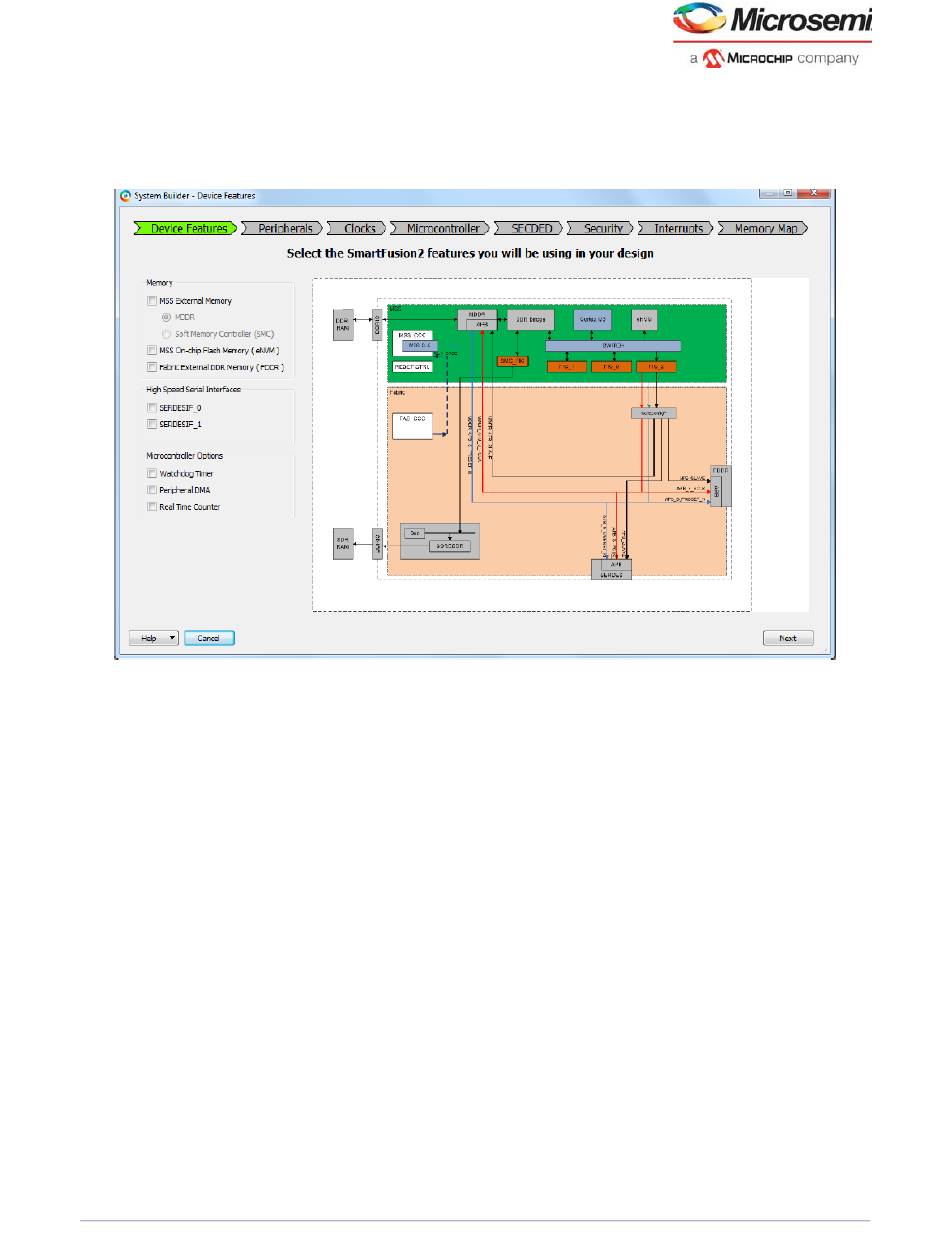The width and height of the screenshot is (950, 1254).
Task: Choose Soft Memory Controller (SMC) option
Action: (x=166, y=333)
